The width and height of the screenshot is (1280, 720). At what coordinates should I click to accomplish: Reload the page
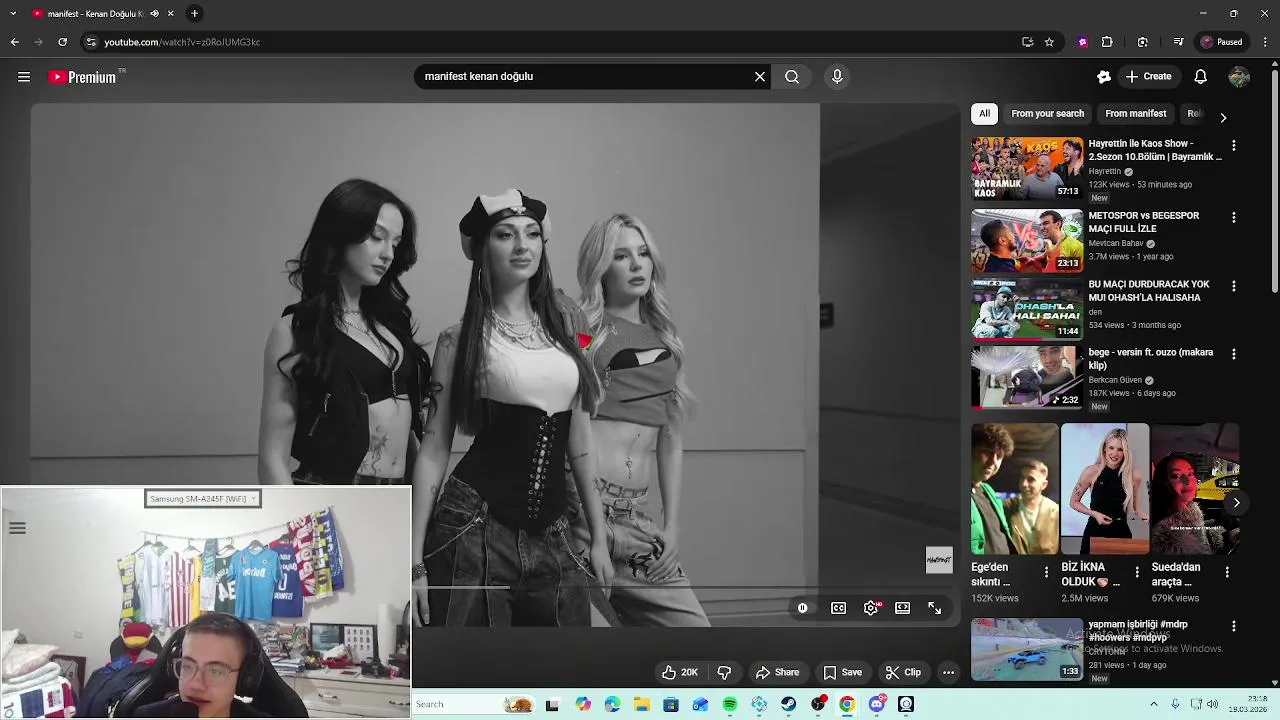(62, 42)
